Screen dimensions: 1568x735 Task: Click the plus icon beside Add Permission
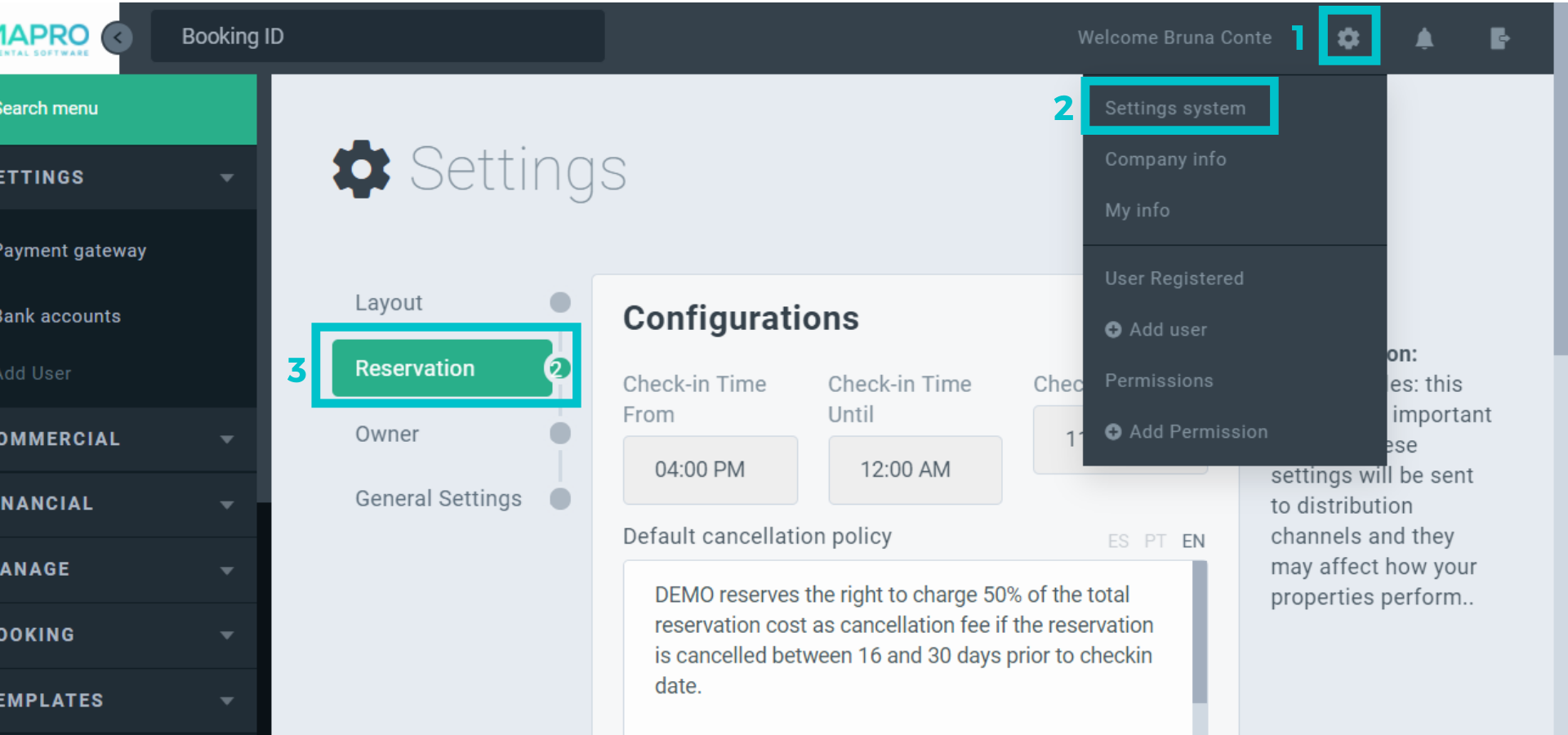(1112, 432)
